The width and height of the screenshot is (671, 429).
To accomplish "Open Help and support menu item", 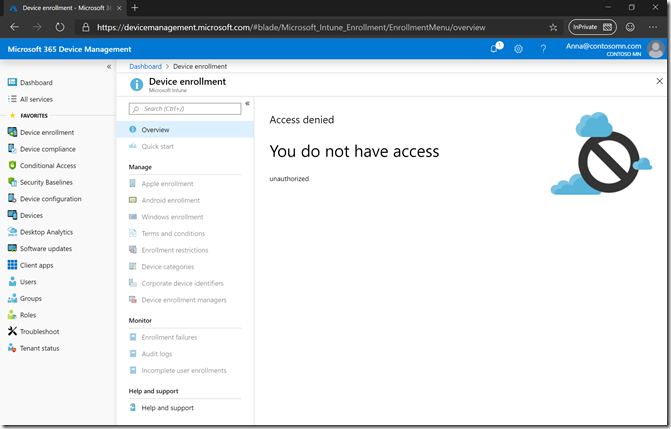I will (x=167, y=408).
